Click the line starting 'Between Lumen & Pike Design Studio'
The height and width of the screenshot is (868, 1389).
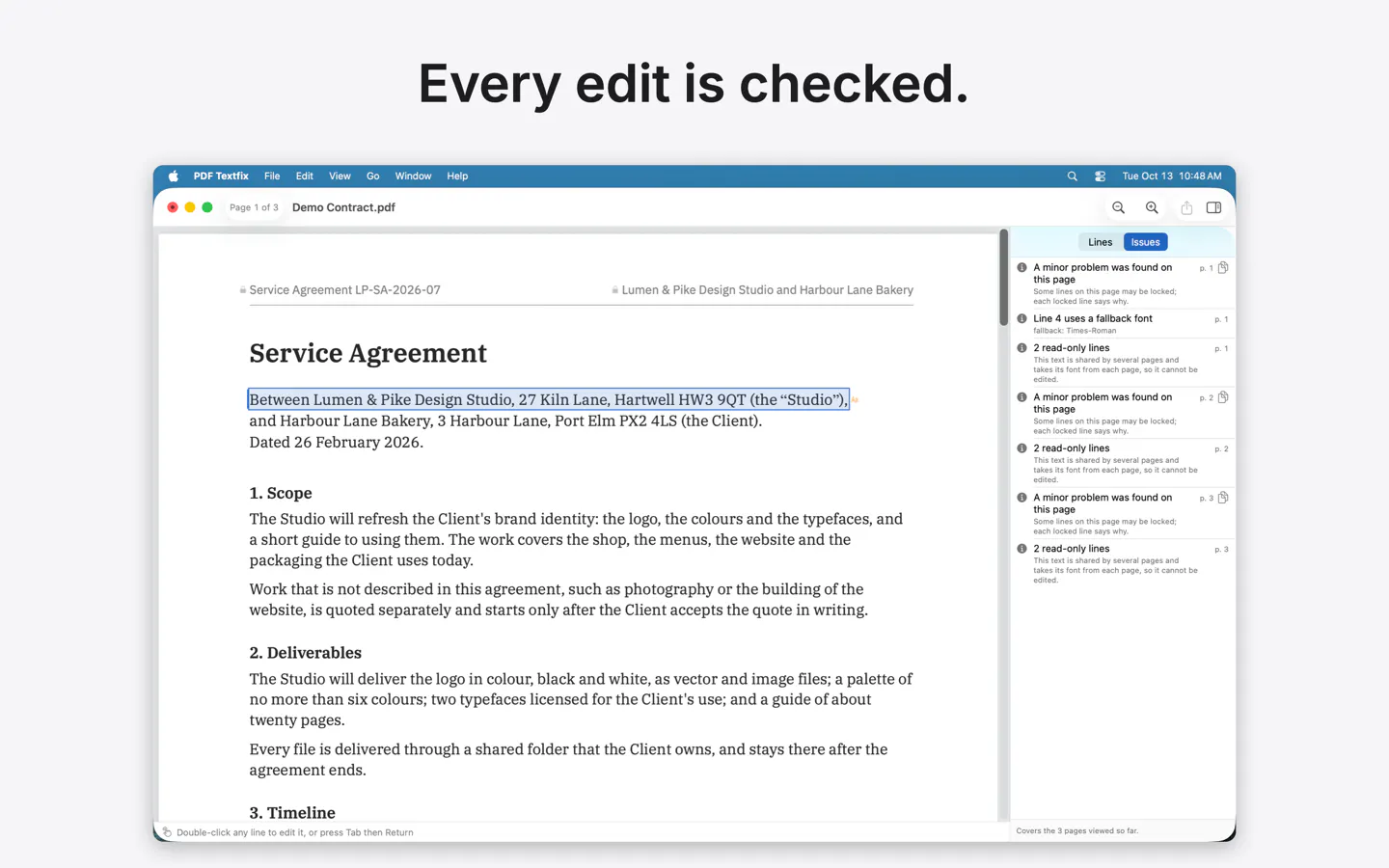(549, 399)
